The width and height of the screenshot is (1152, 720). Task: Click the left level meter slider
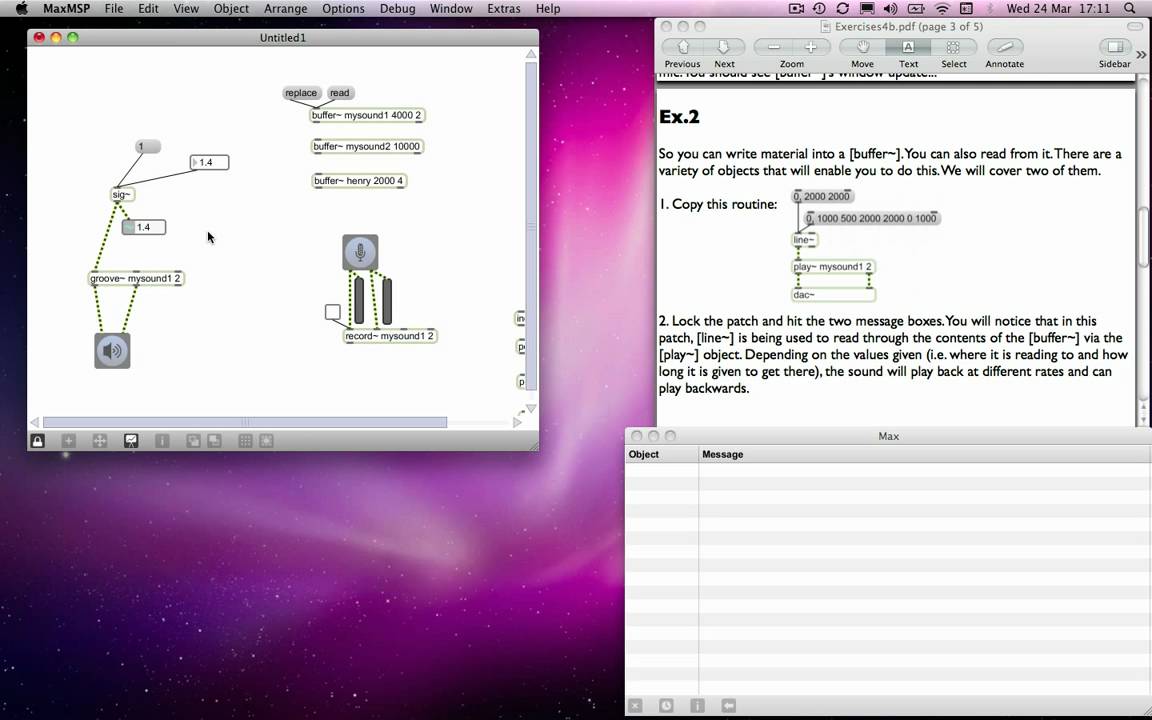(x=359, y=300)
